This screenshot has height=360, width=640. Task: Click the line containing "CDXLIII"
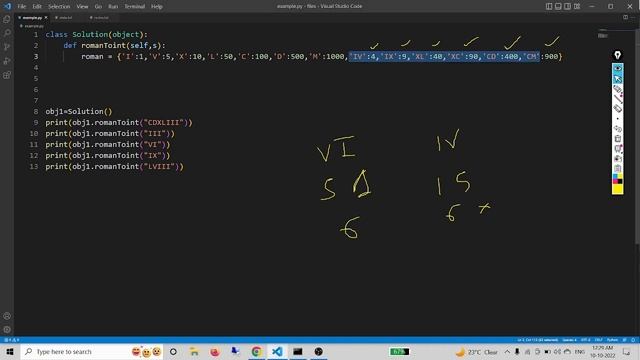tap(119, 122)
